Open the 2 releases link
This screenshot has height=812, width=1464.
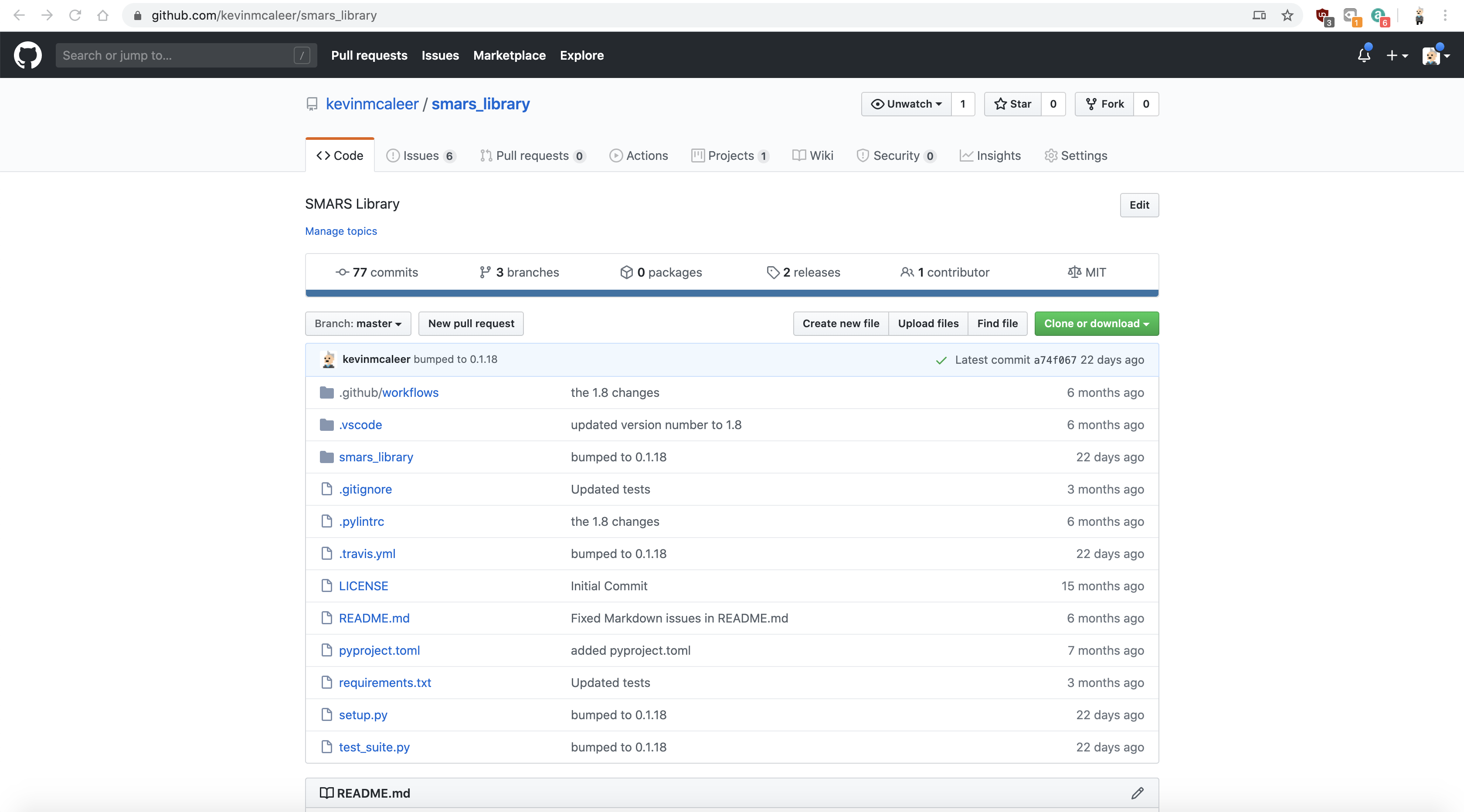tap(803, 272)
